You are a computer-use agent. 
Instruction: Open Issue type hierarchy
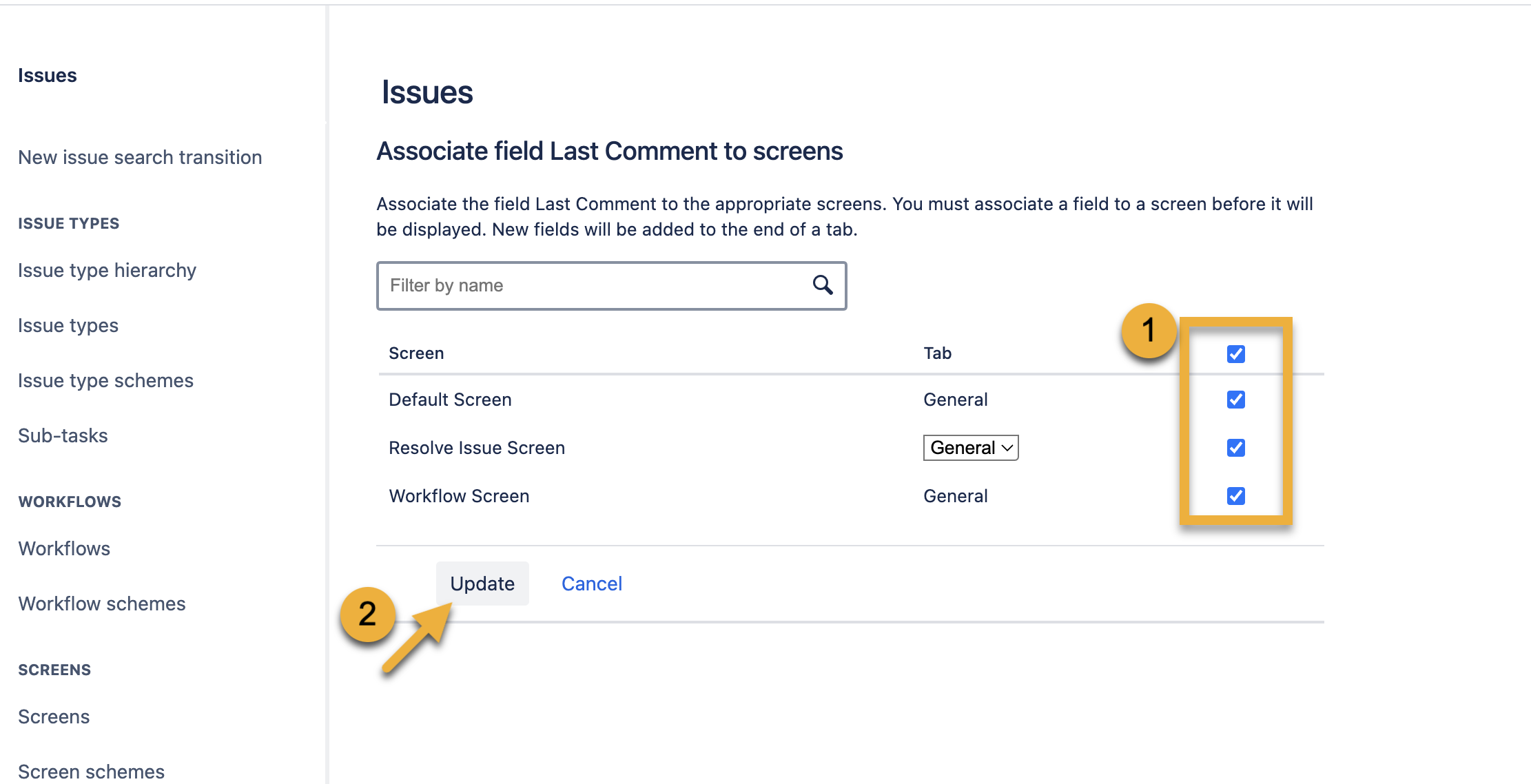pos(107,270)
